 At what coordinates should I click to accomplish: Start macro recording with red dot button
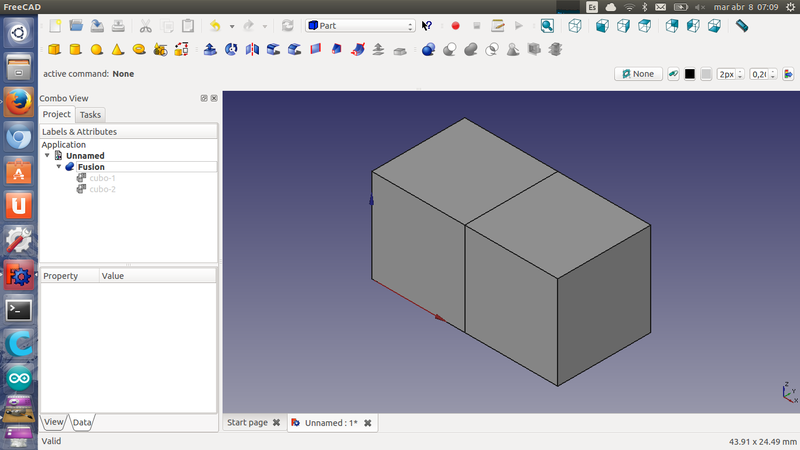tap(455, 25)
